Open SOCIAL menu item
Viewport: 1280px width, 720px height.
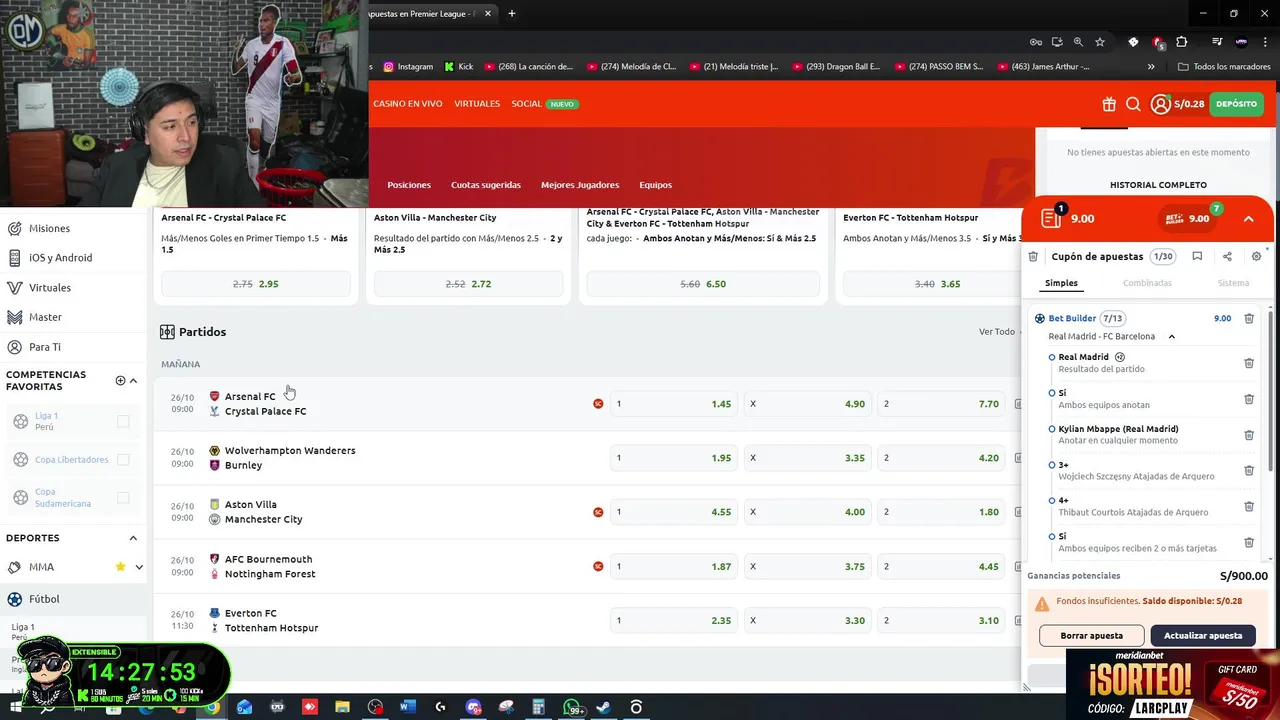click(x=526, y=104)
